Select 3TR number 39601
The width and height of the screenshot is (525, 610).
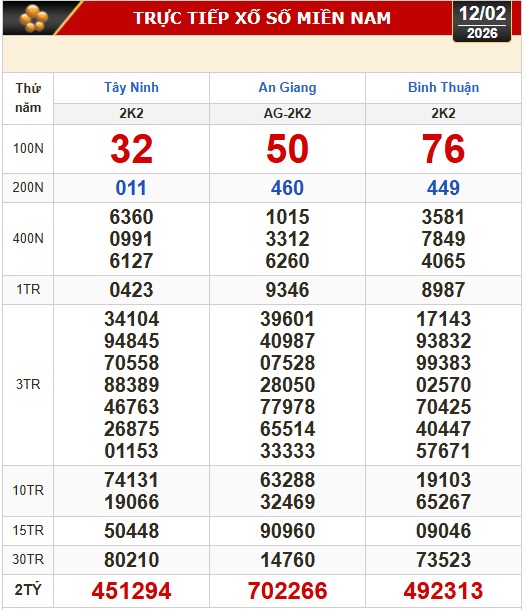point(287,319)
